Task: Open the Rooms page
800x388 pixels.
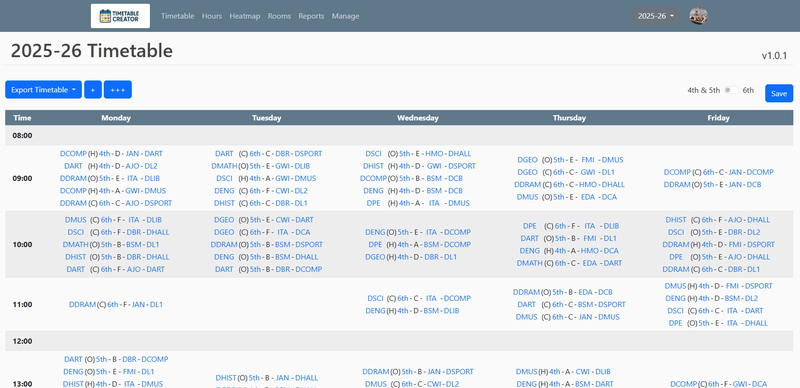Action: click(279, 16)
